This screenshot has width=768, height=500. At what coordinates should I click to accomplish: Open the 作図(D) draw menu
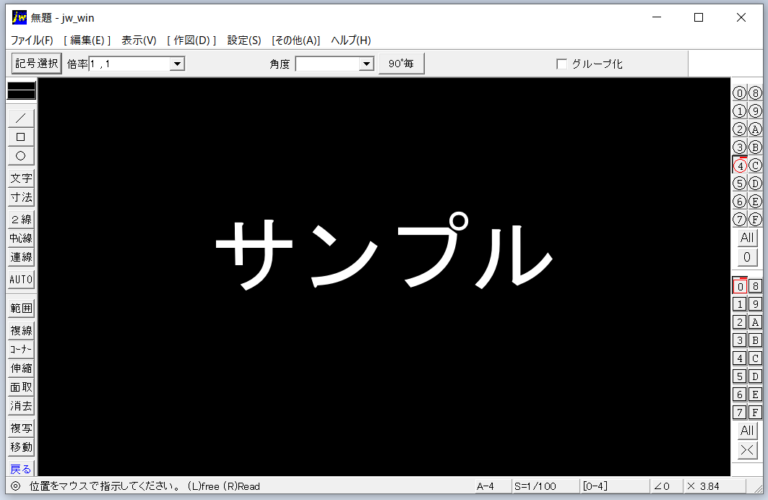click(x=191, y=40)
